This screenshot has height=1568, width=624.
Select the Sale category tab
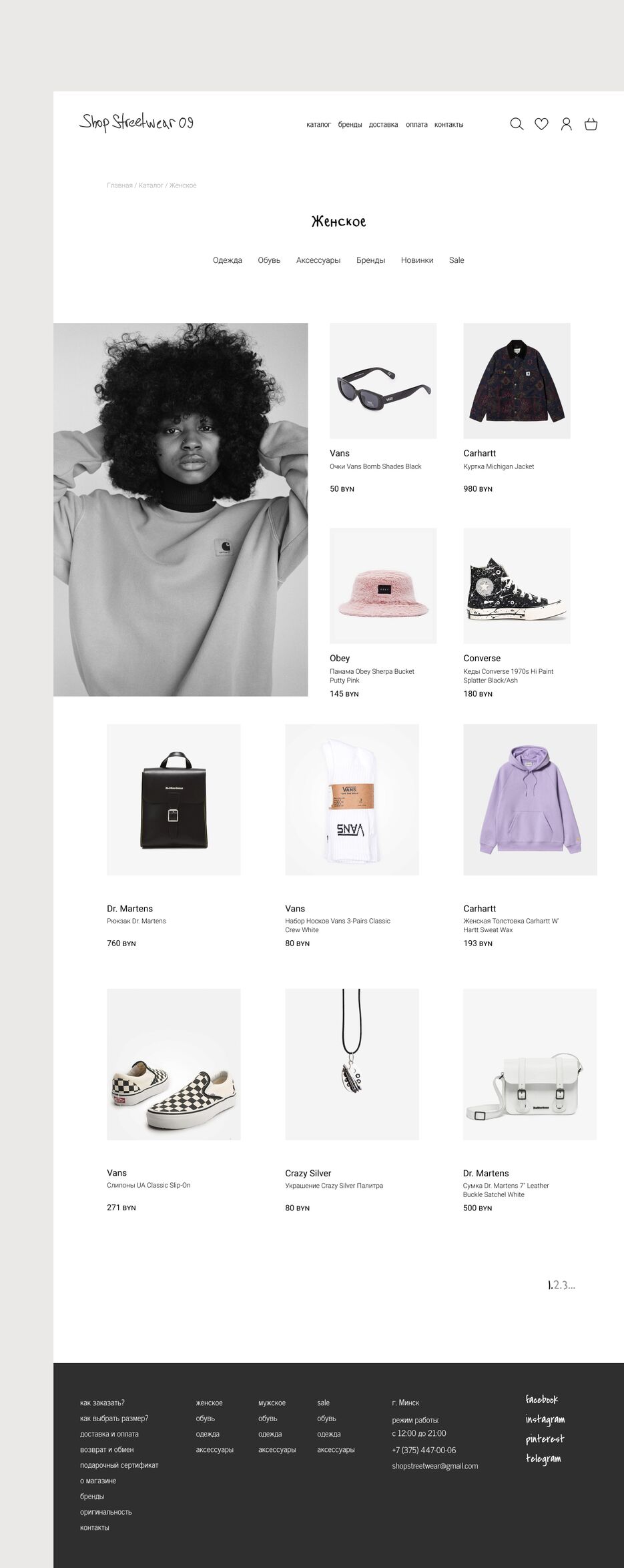[456, 260]
